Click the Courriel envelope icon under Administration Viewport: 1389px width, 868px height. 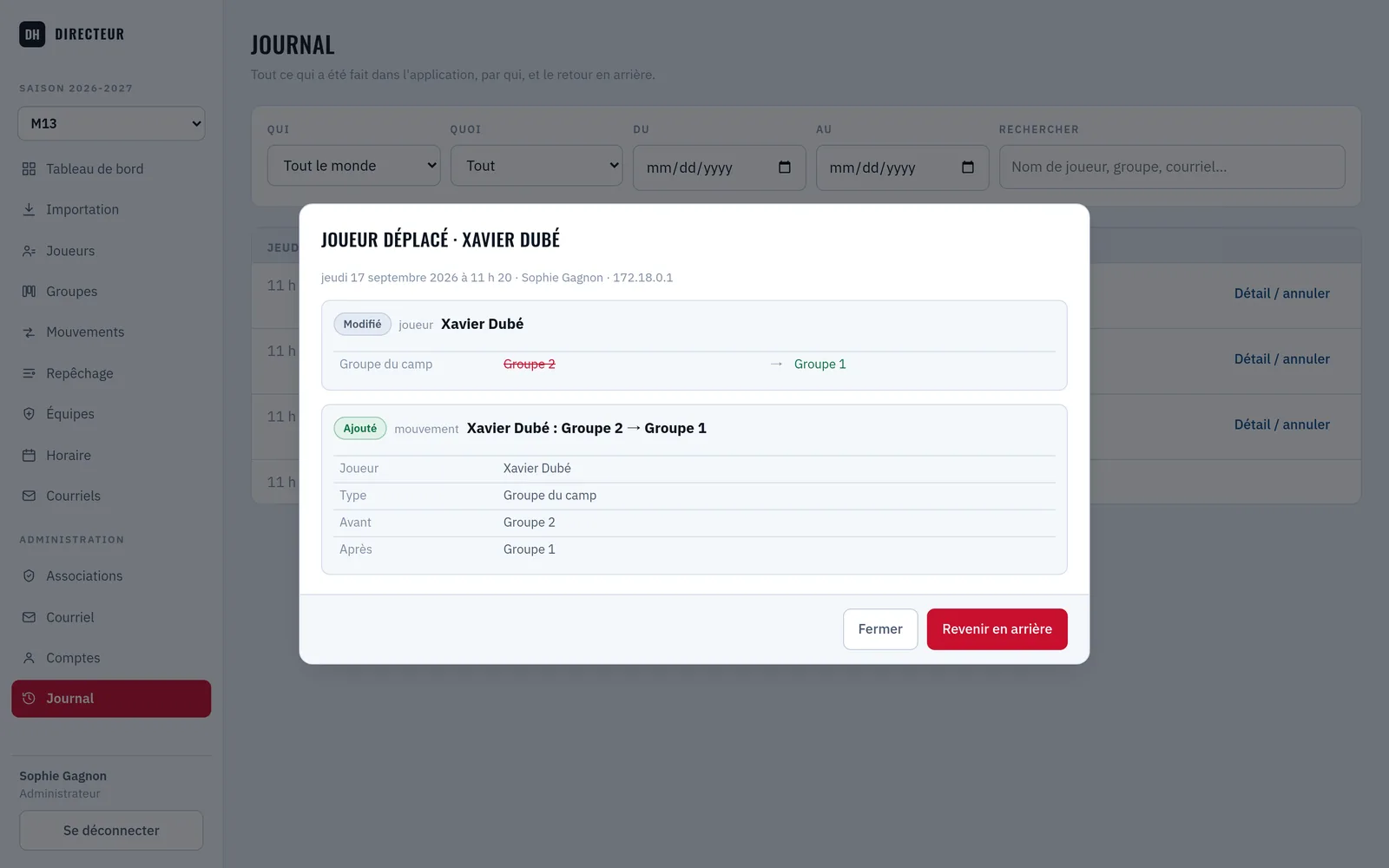point(29,617)
